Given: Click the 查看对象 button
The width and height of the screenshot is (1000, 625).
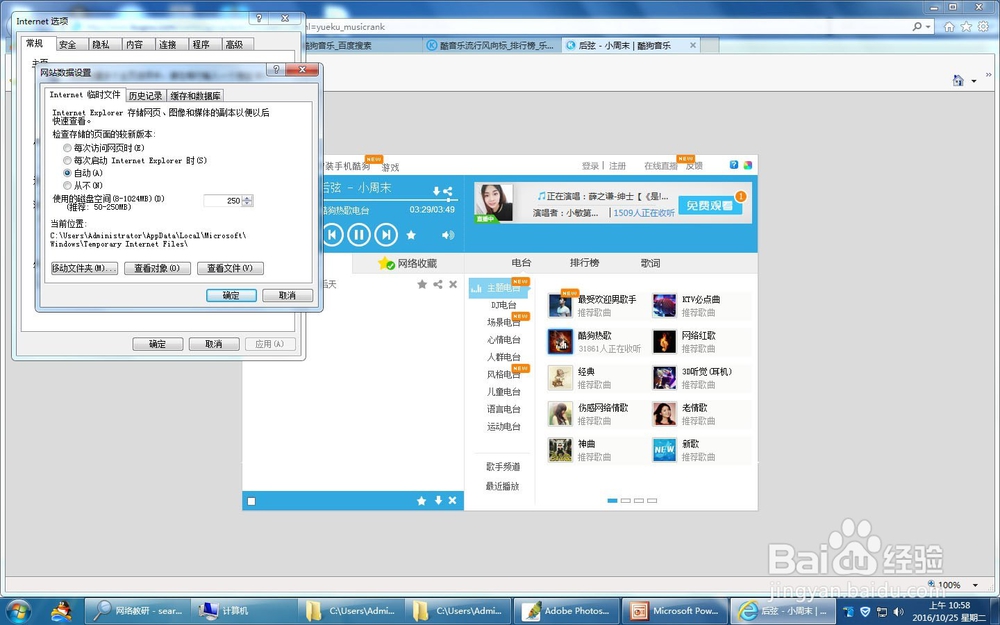Looking at the screenshot, I should (x=157, y=268).
